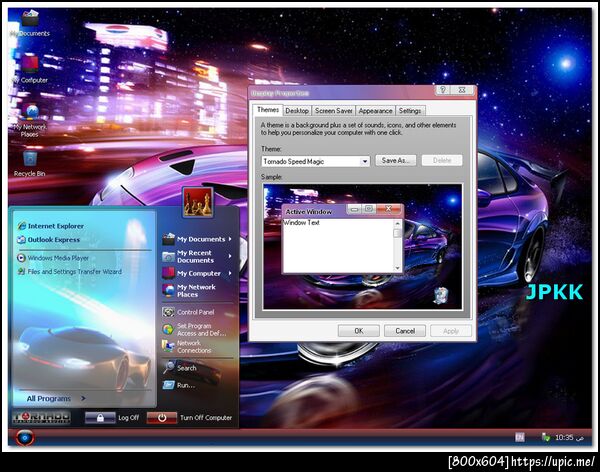Screen dimensions: 600x472
Task: Click the network icon in system tray
Action: [546, 437]
